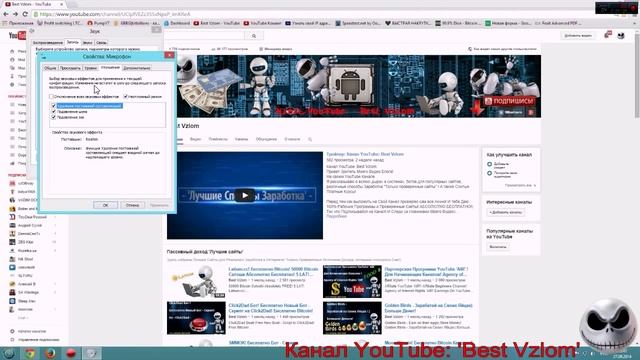
Task: Open the channel trailer title link
Action: (365, 154)
